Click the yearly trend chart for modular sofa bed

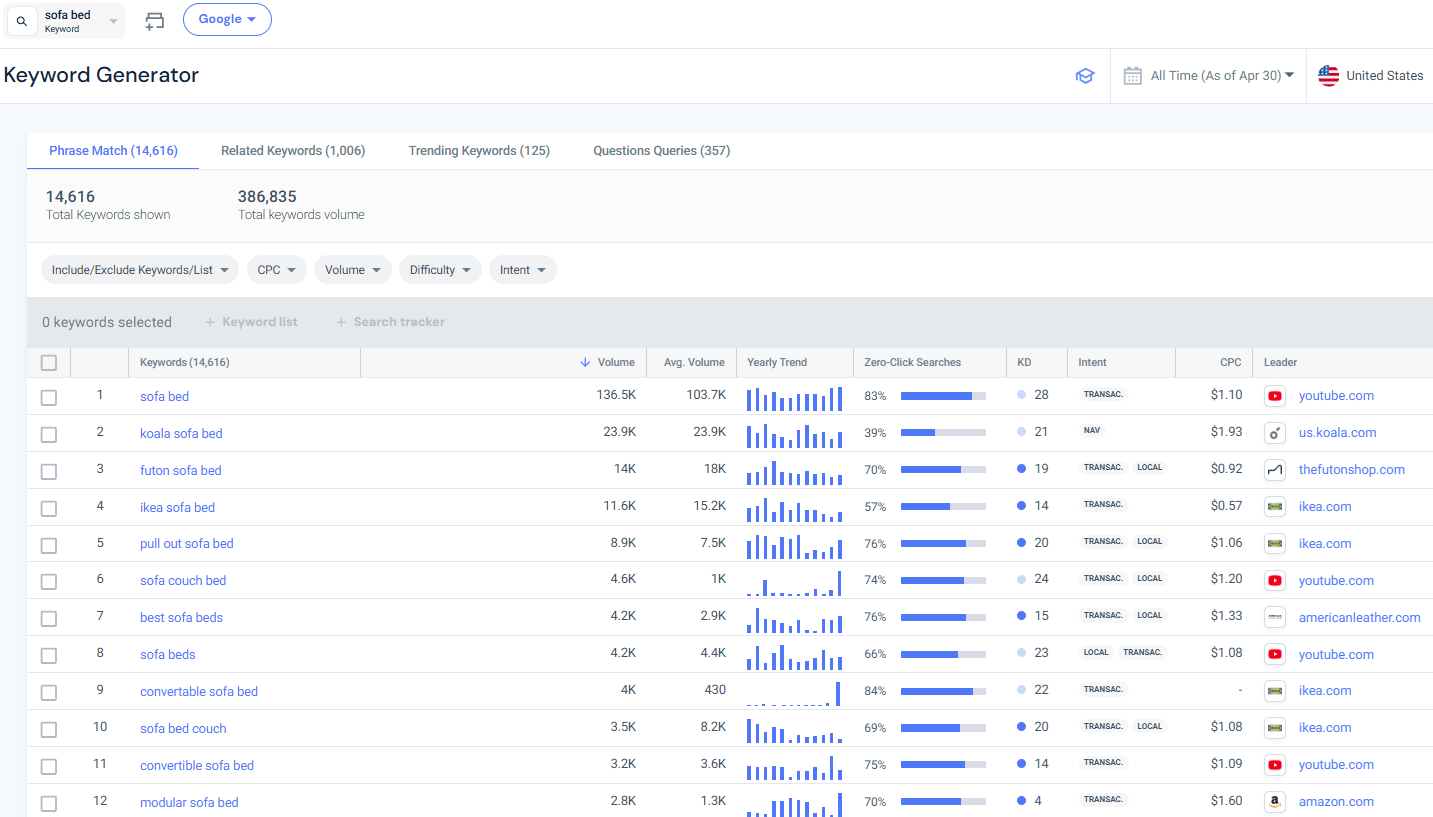point(795,804)
